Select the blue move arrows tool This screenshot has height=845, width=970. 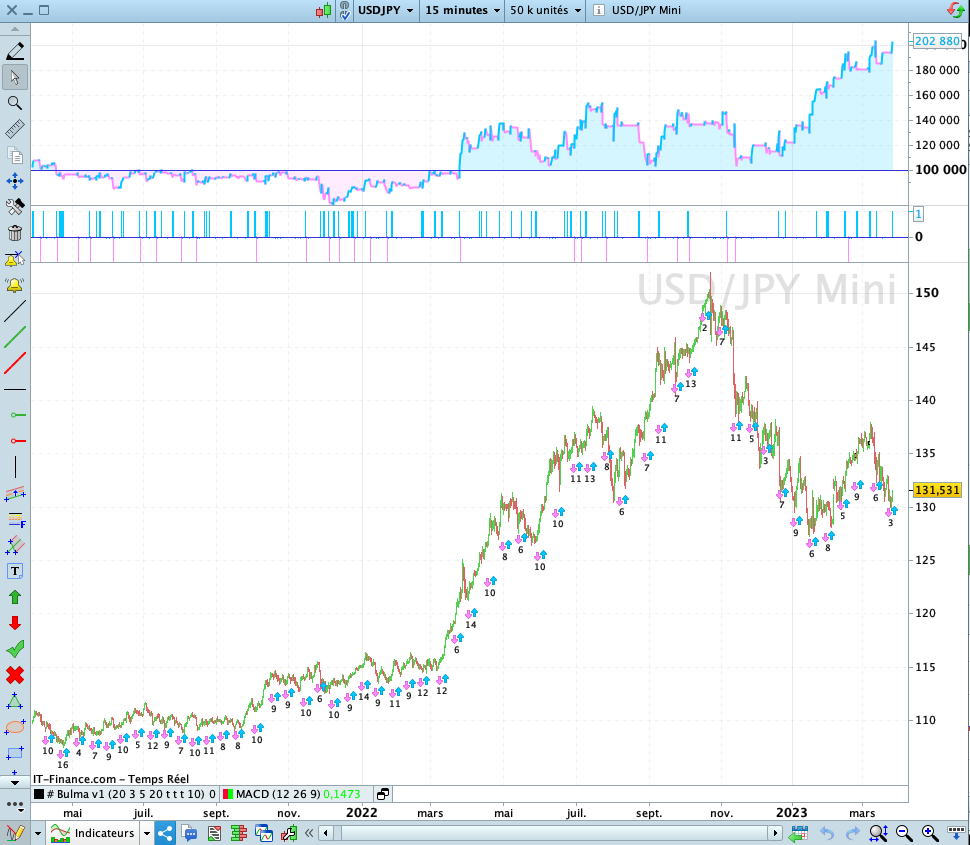[15, 181]
